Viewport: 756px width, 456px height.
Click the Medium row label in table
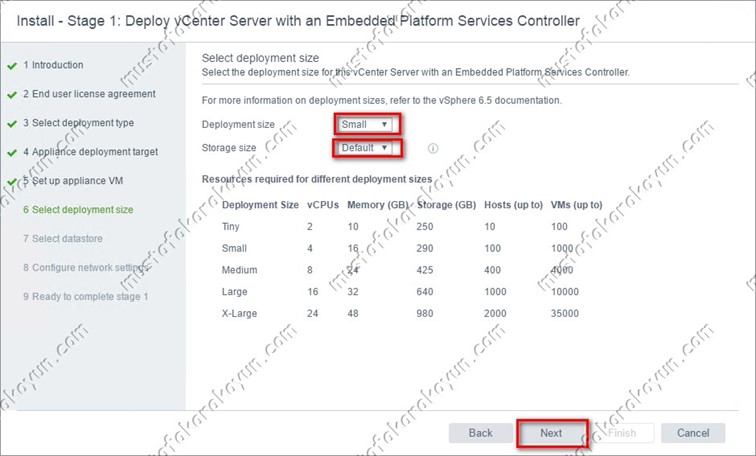(x=240, y=270)
